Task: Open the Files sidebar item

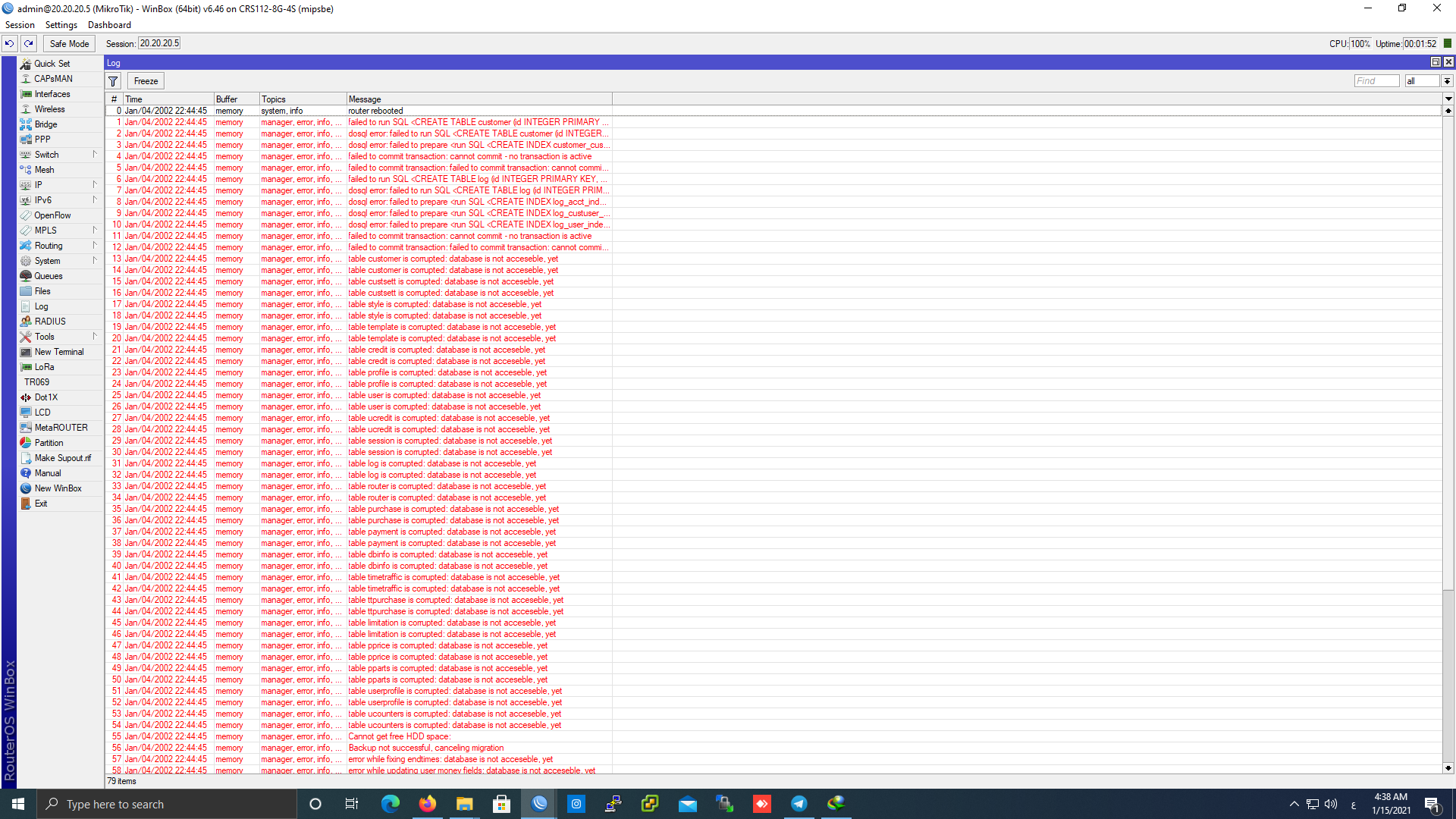Action: (42, 291)
